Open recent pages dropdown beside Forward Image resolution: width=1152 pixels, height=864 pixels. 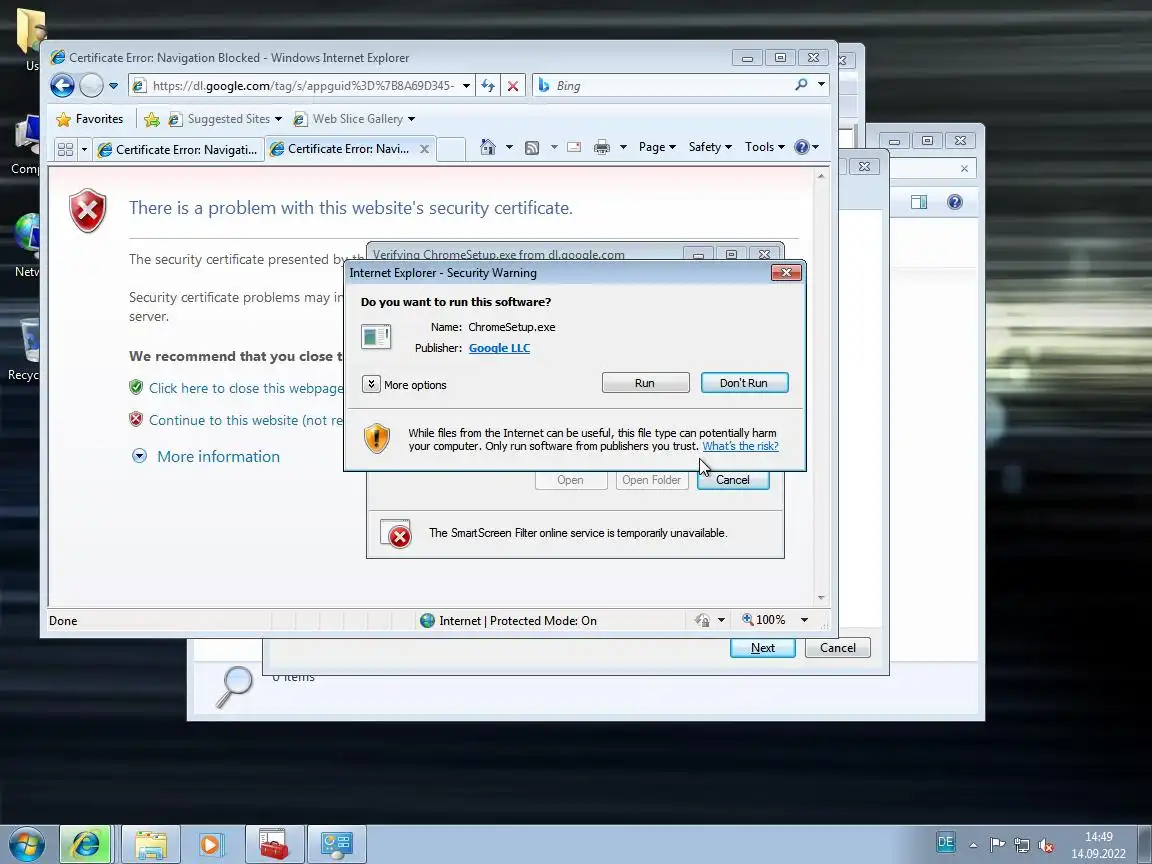coord(113,86)
